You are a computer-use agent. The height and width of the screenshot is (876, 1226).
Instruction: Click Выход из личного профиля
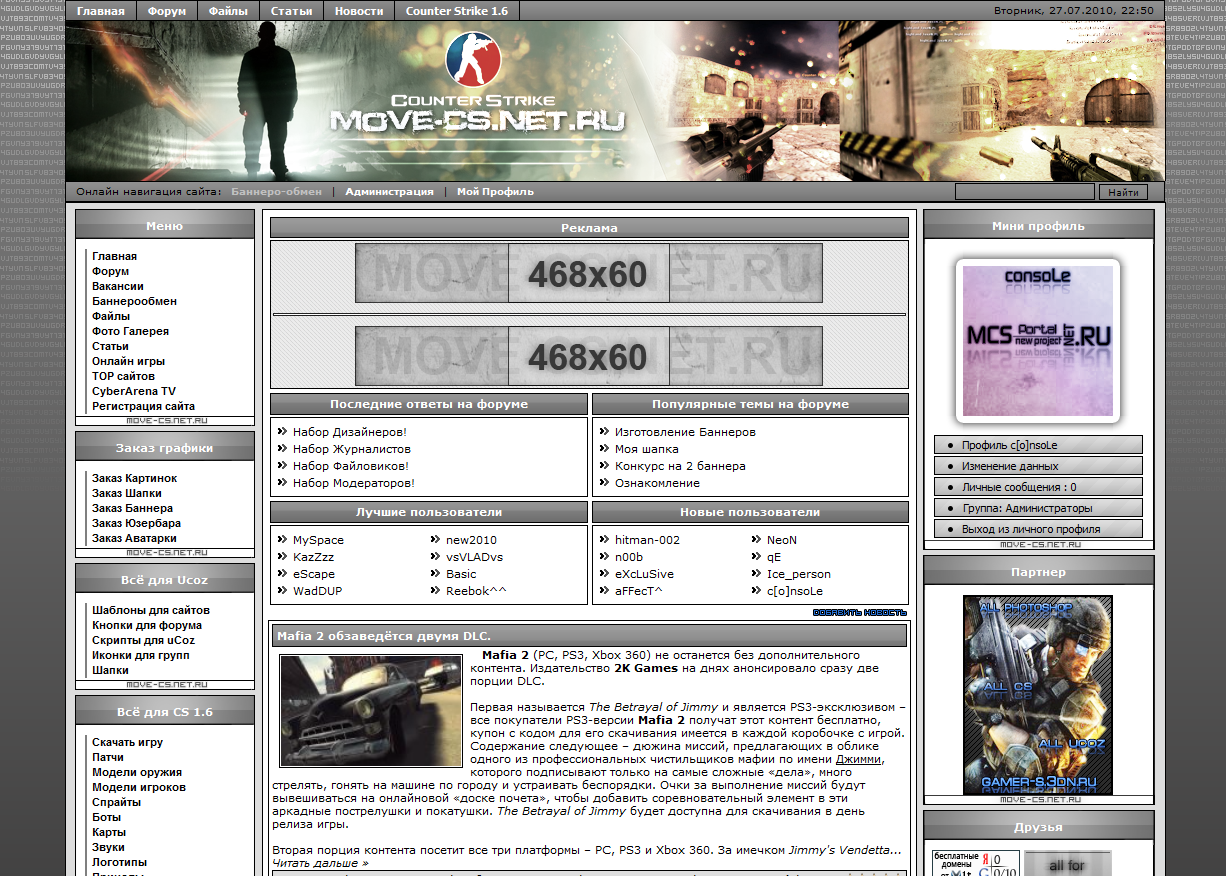tap(1038, 529)
